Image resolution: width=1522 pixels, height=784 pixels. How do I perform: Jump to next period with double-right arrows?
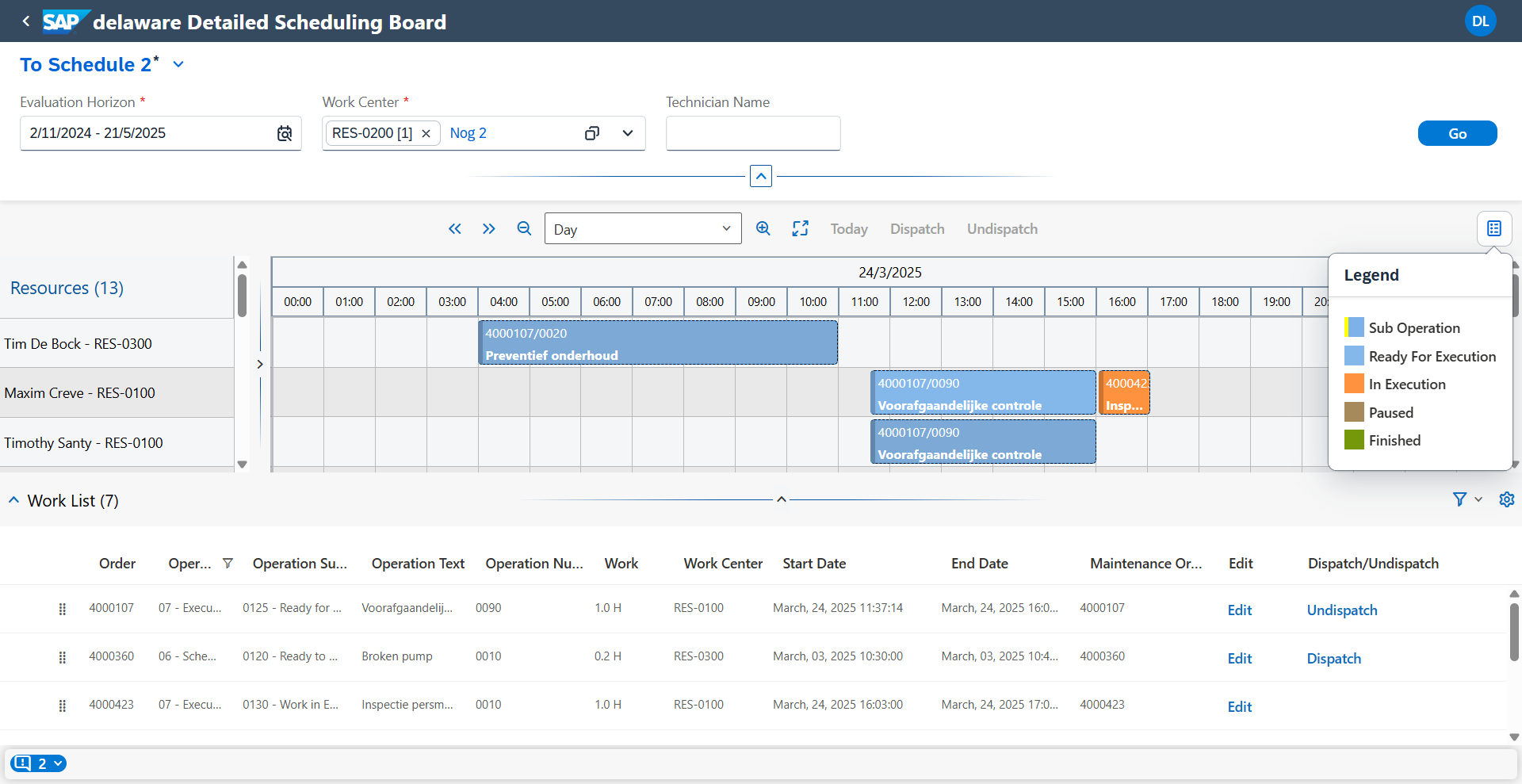[489, 229]
